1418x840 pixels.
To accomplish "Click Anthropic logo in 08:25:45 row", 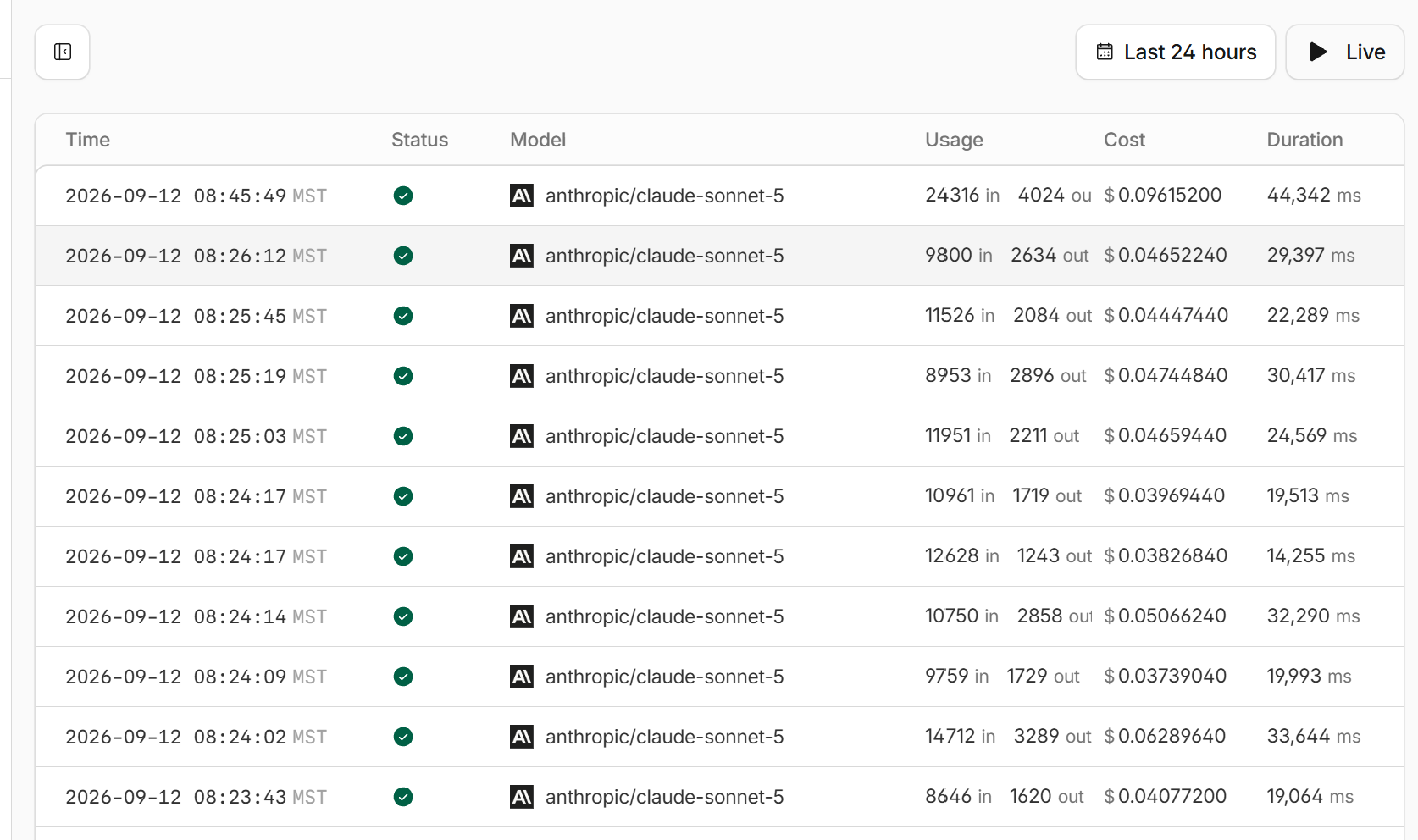I will pos(522,316).
